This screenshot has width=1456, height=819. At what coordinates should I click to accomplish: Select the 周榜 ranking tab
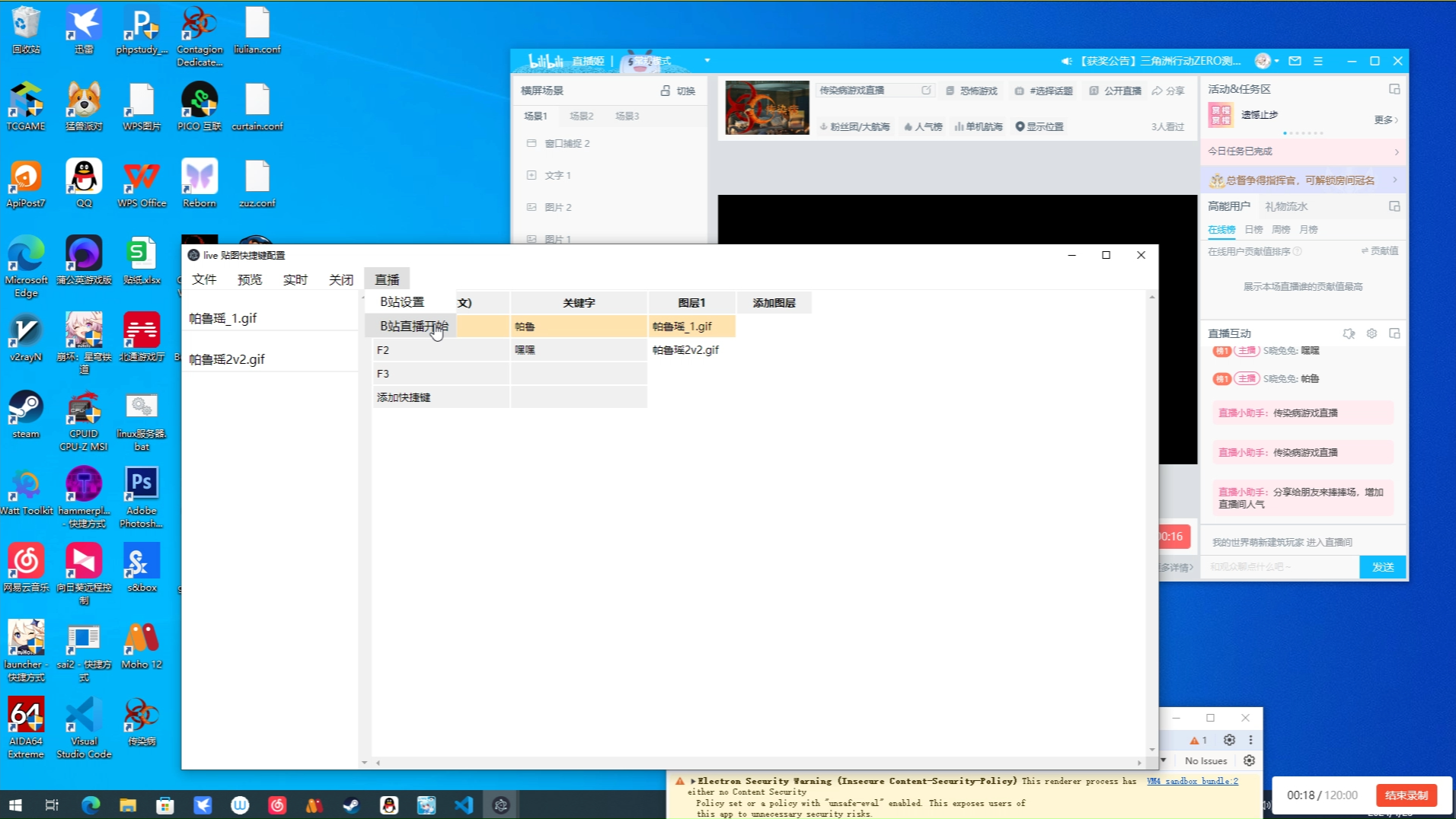(x=1281, y=229)
